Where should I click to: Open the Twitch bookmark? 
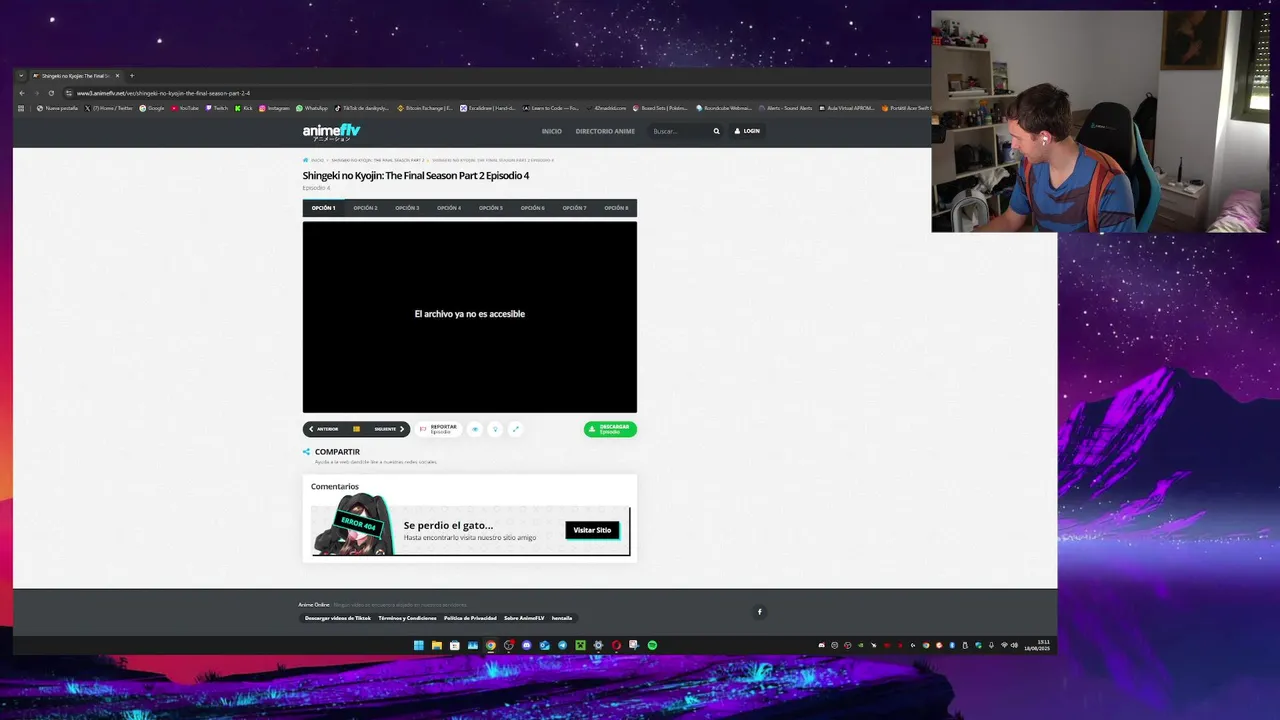pos(217,108)
